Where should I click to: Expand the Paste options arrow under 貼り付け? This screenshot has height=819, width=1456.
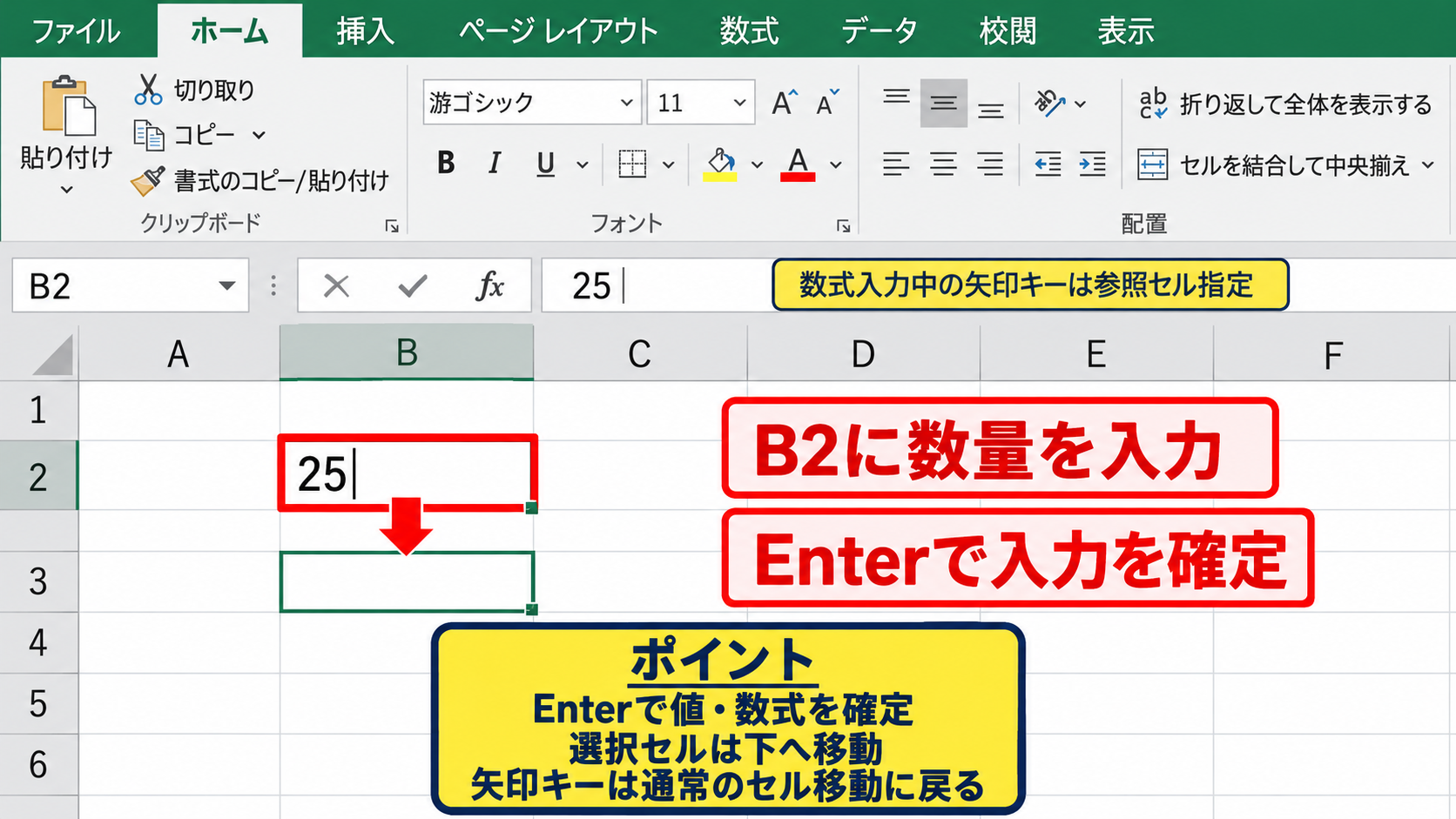[x=66, y=190]
